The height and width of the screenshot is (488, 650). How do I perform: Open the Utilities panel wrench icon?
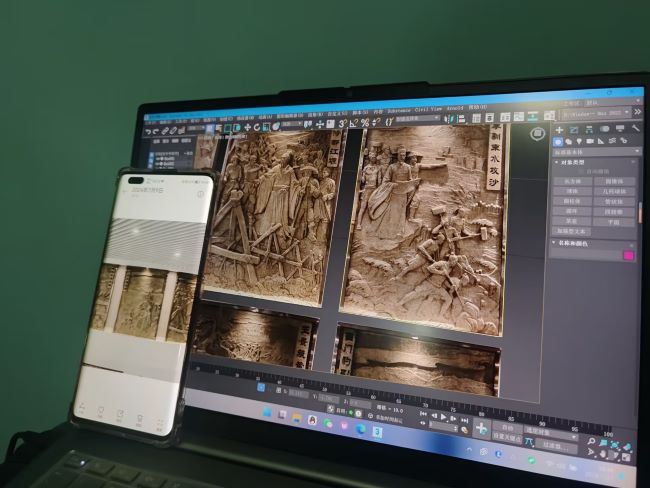click(x=635, y=129)
